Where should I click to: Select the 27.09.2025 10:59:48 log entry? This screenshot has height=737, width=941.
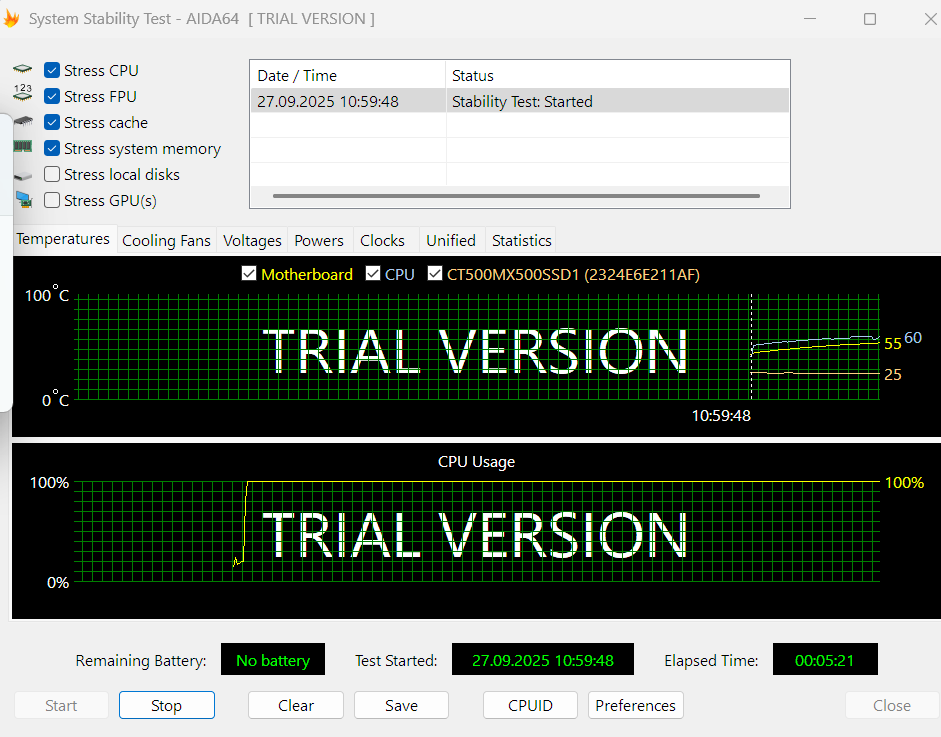(x=520, y=101)
